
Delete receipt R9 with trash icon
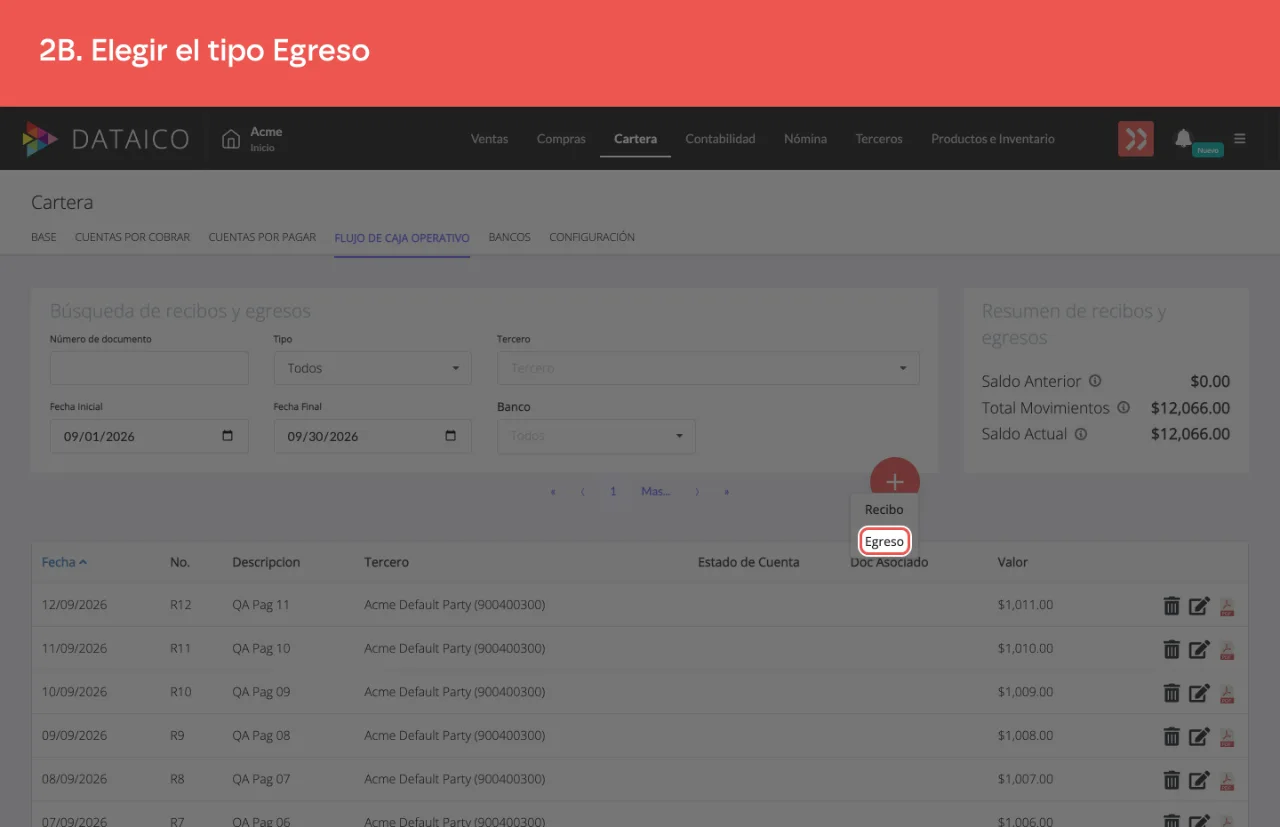pos(1171,736)
